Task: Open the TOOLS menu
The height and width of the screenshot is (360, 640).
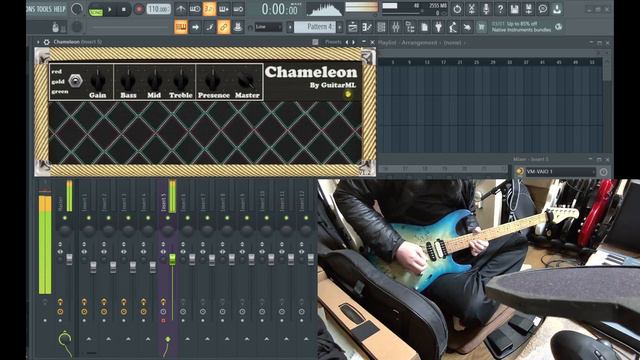Action: tap(45, 9)
